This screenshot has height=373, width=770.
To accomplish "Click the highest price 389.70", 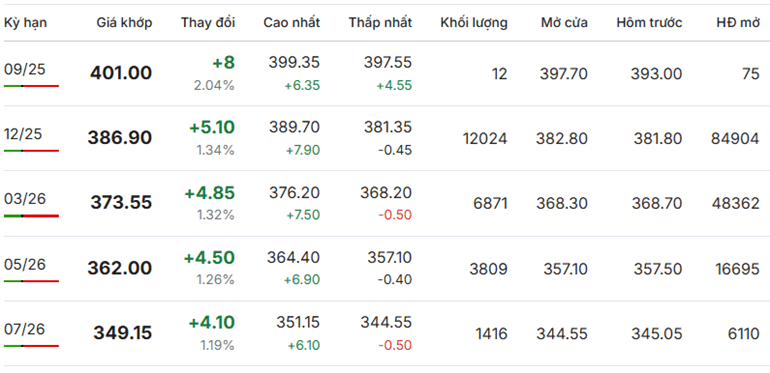I will [x=294, y=127].
